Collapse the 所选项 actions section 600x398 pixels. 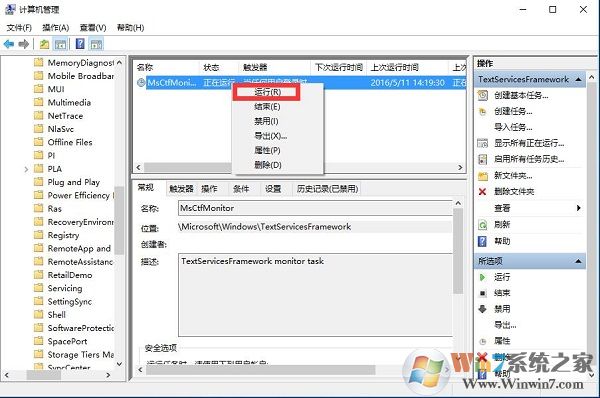(578, 261)
